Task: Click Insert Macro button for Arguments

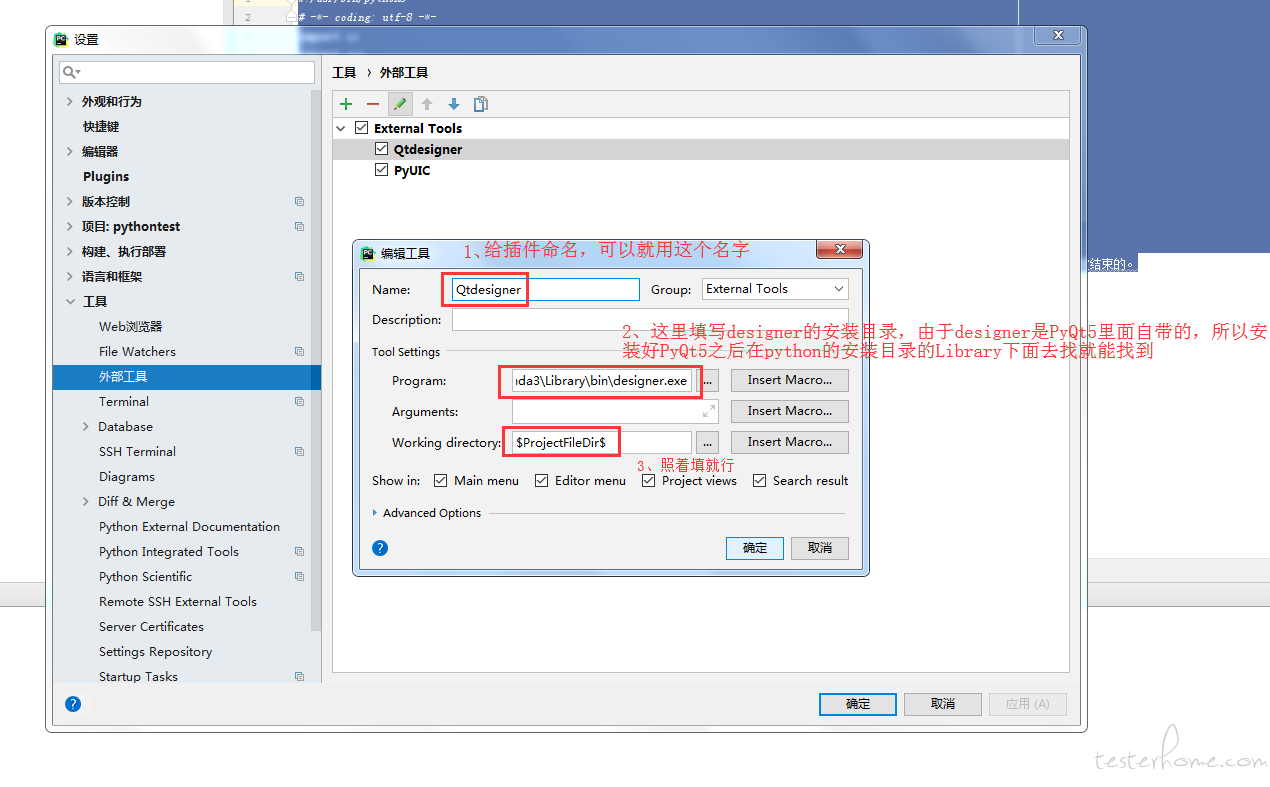Action: click(x=790, y=411)
